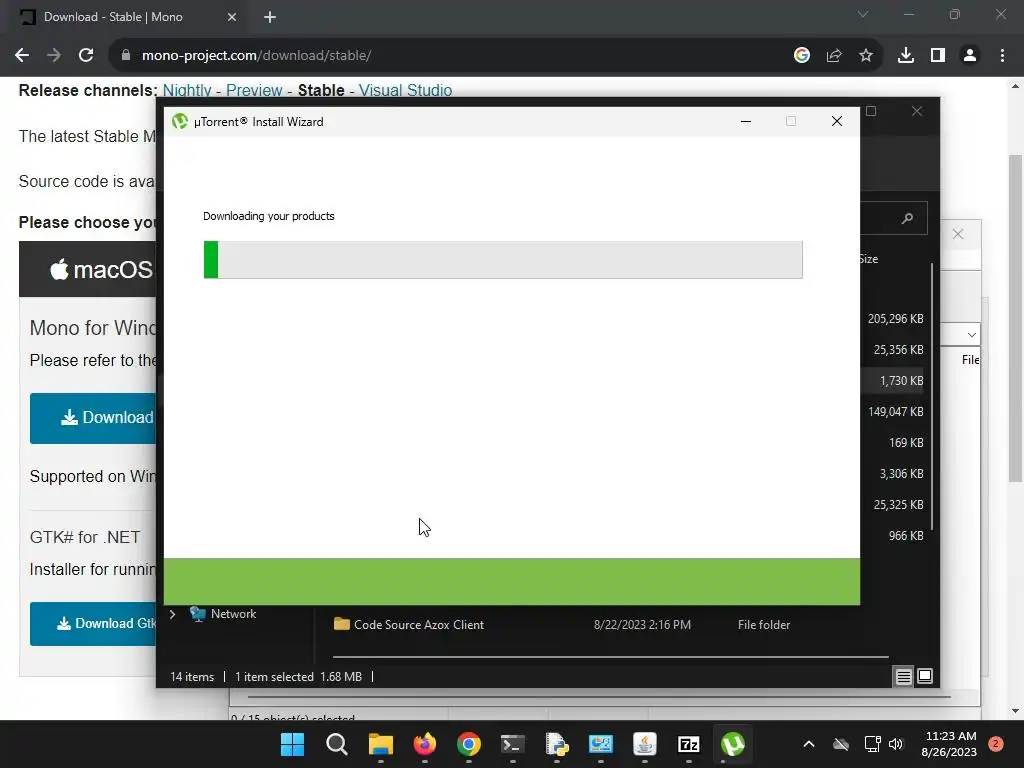Expand the Network tree item in Explorer
Image resolution: width=1024 pixels, height=768 pixels.
pos(172,614)
